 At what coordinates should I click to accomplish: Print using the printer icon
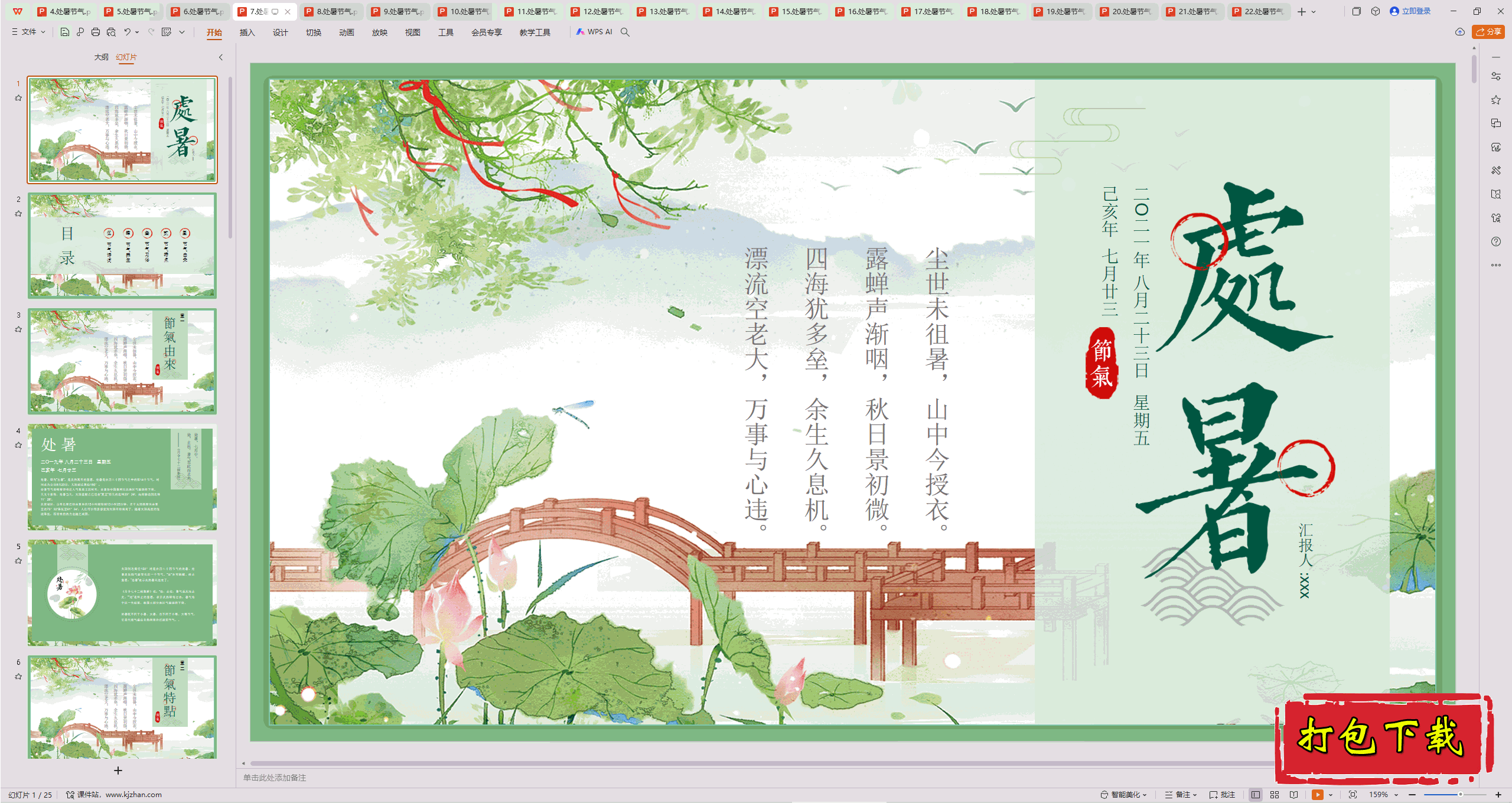tap(96, 32)
